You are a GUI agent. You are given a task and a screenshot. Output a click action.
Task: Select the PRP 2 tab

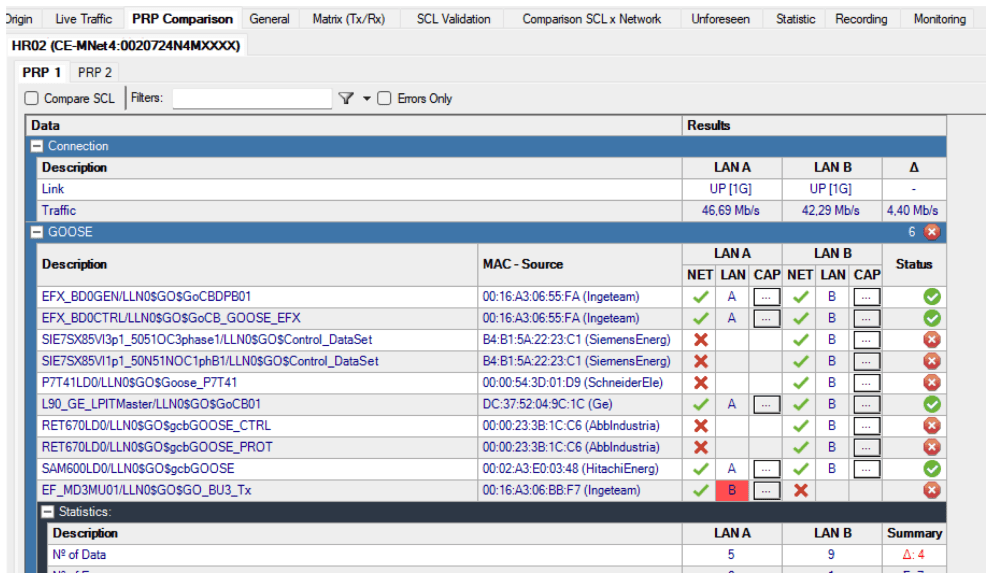[95, 72]
